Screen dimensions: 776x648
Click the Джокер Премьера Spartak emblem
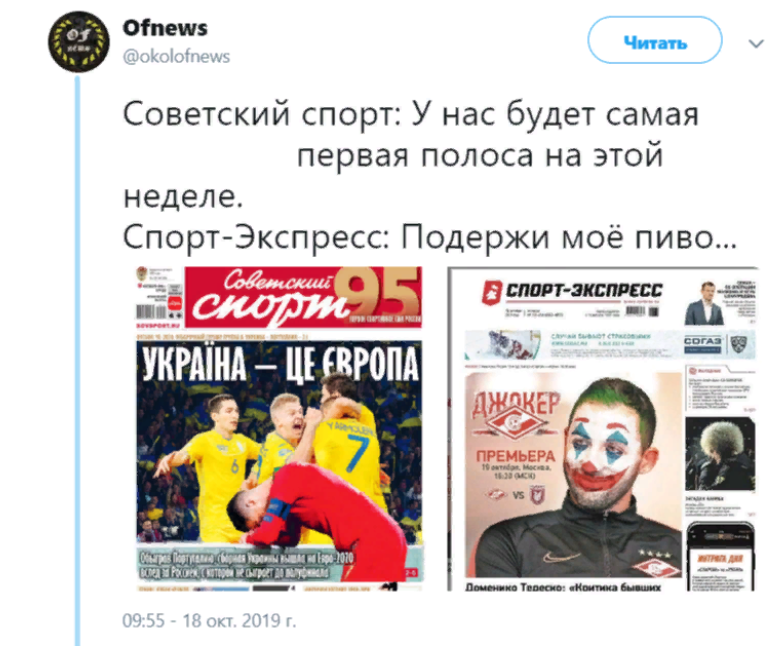tap(517, 423)
